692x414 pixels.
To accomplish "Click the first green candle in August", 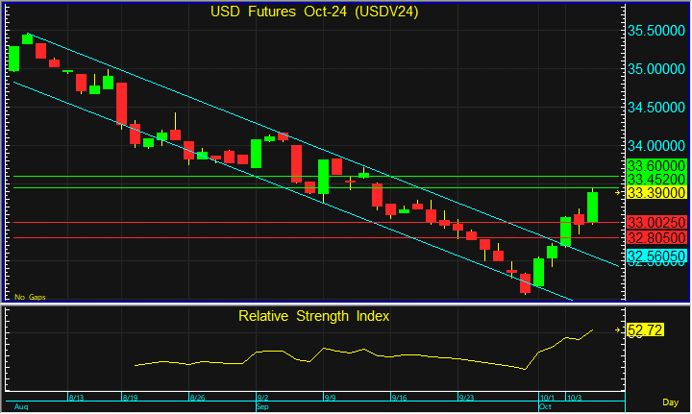I will [14, 58].
